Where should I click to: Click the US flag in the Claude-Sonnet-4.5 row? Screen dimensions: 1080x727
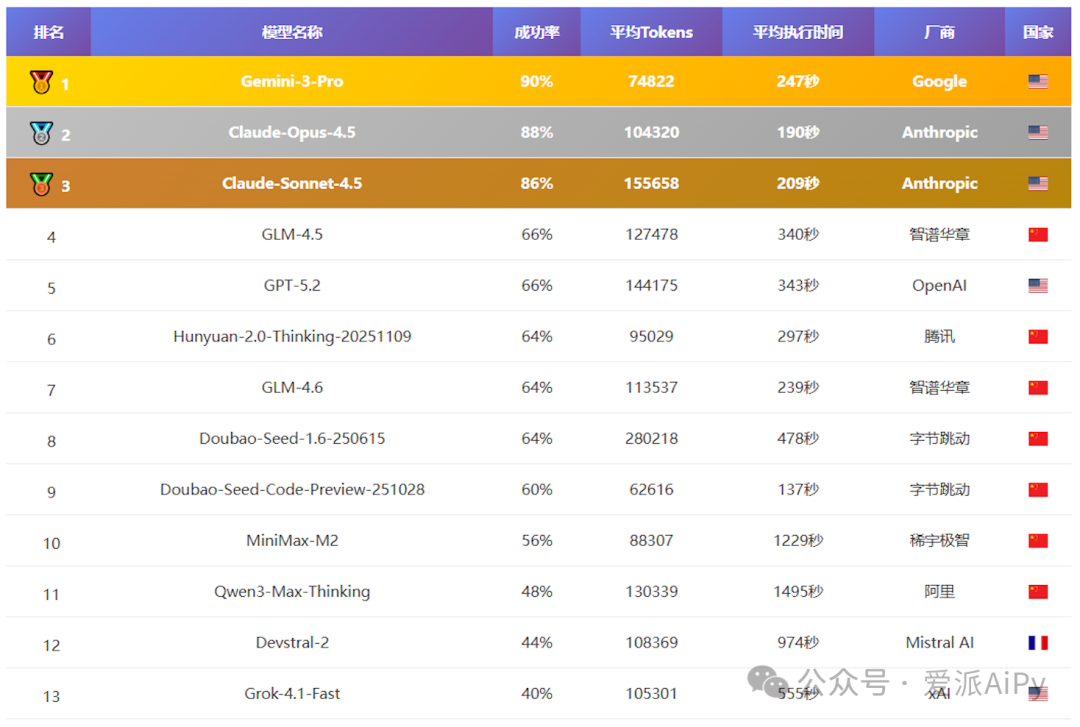1038,183
